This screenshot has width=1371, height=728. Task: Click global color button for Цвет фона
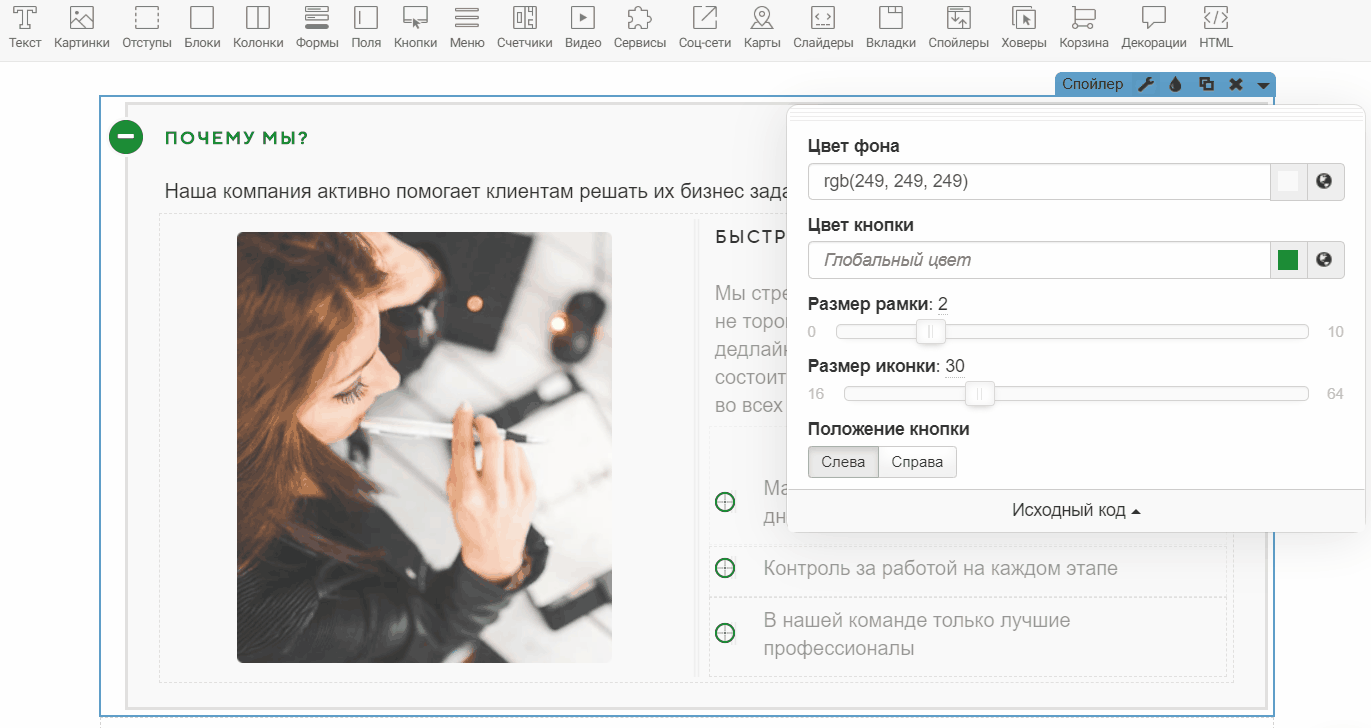[x=1325, y=181]
